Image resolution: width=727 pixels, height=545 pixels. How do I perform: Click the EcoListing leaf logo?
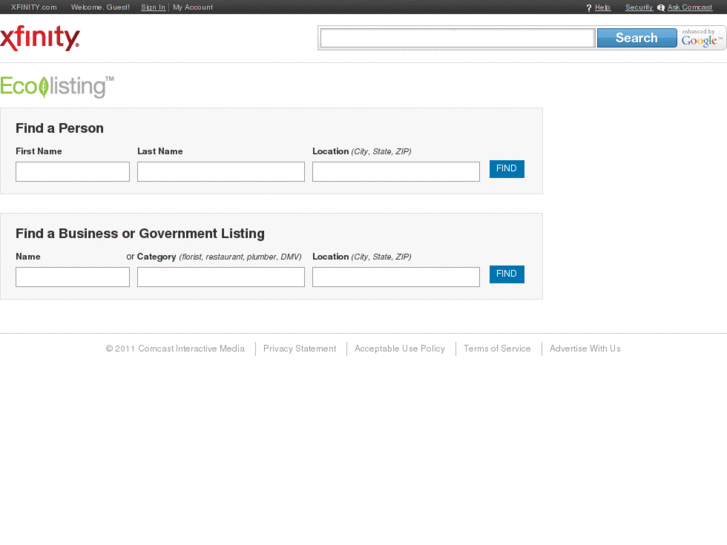57,87
